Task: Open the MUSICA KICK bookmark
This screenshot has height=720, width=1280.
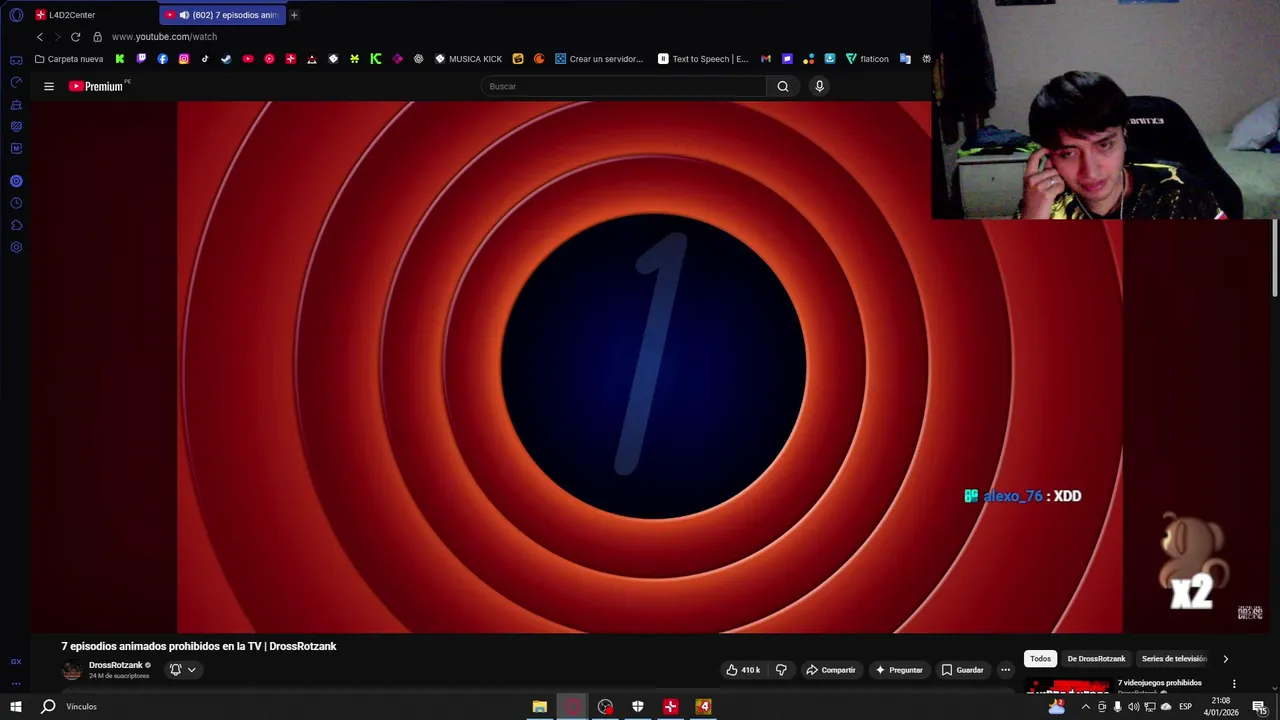Action: click(468, 59)
